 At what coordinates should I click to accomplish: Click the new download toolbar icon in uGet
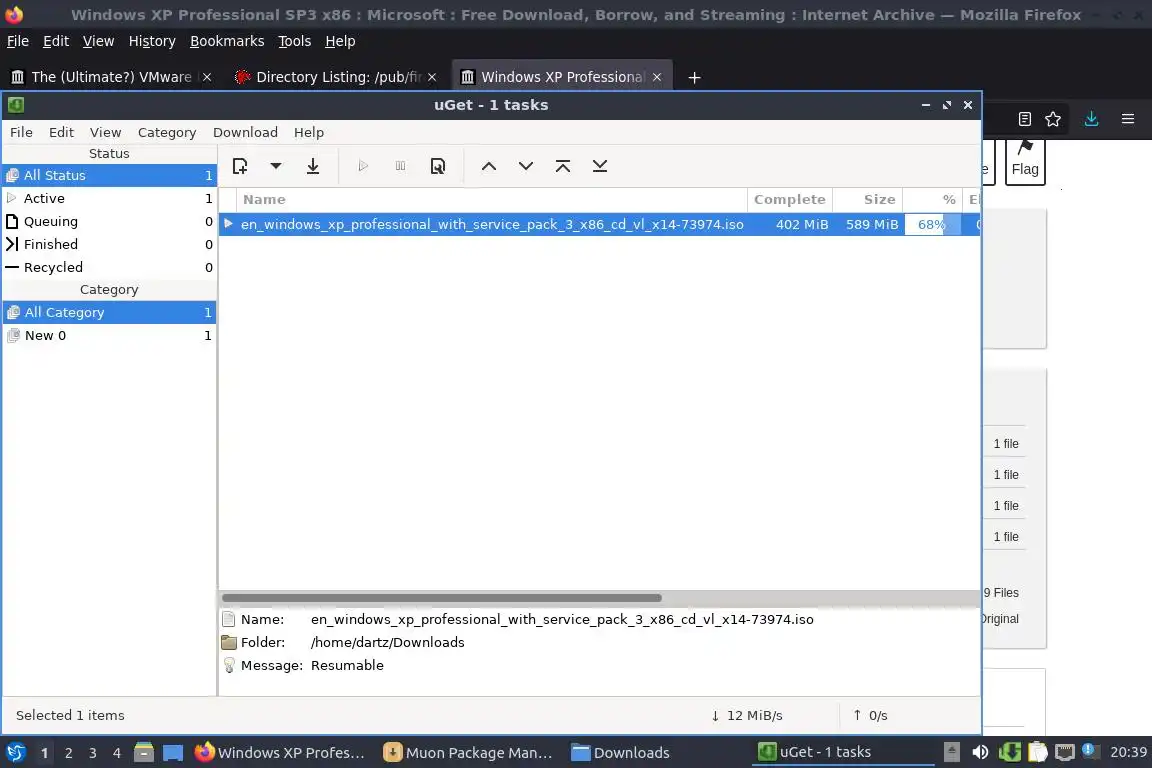pyautogui.click(x=240, y=166)
